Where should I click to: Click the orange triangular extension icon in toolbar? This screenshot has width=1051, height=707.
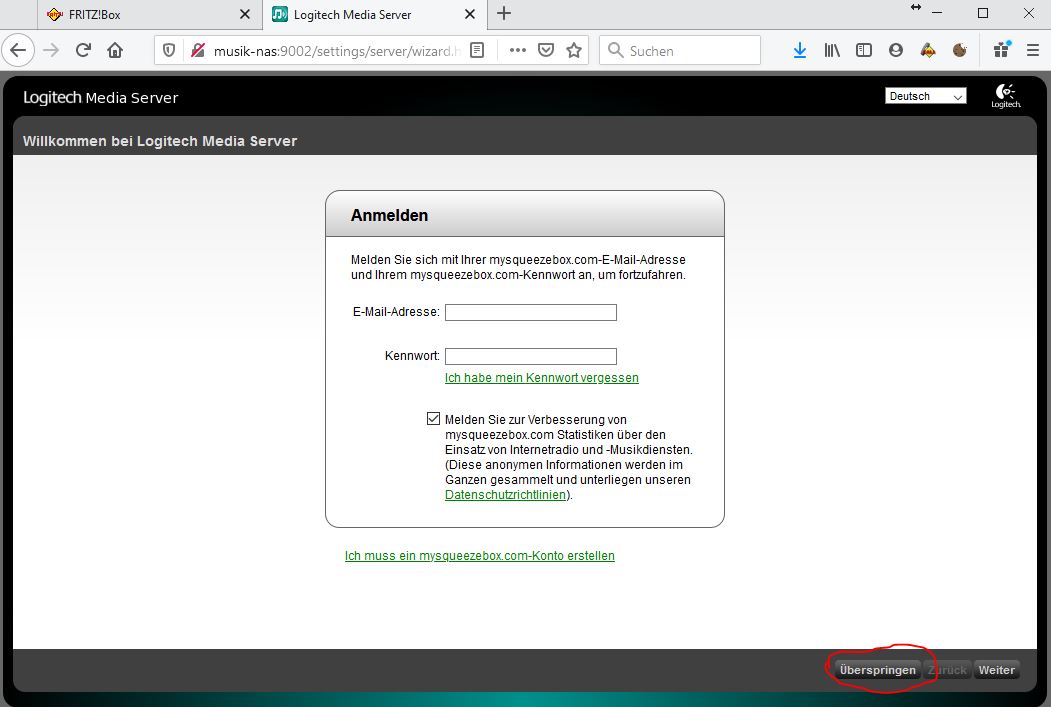coord(928,50)
